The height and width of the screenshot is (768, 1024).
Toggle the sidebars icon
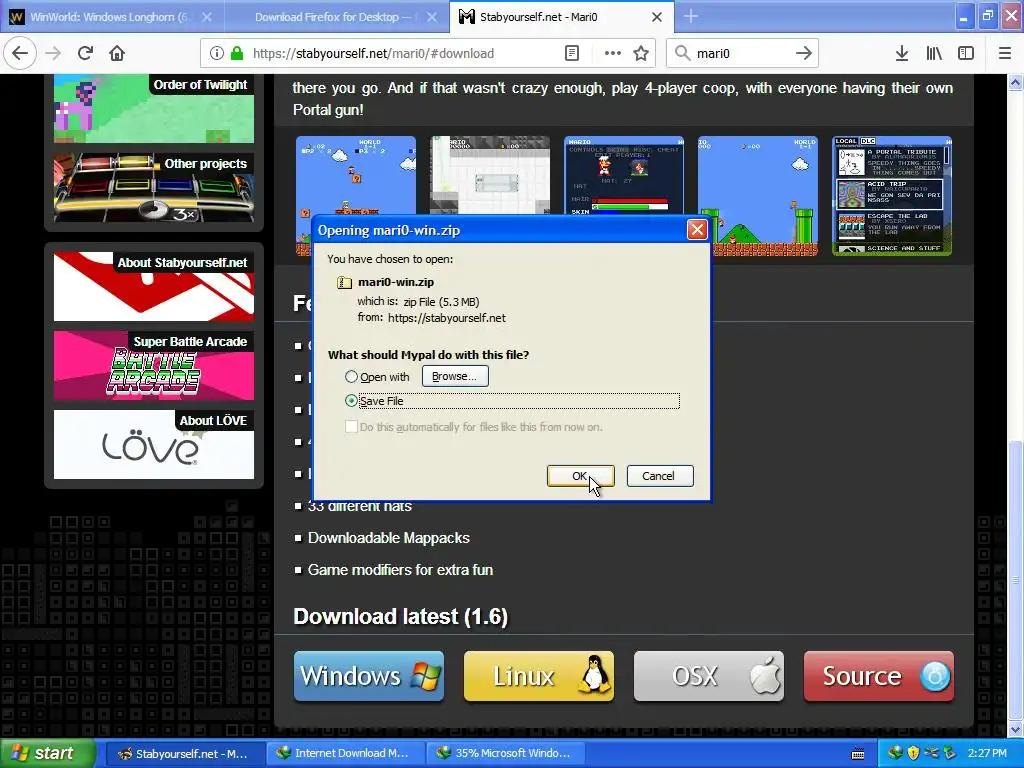coord(966,54)
